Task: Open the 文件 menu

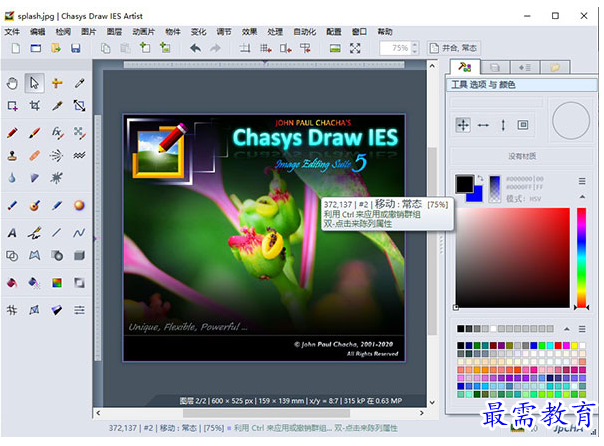Action: pyautogui.click(x=12, y=32)
